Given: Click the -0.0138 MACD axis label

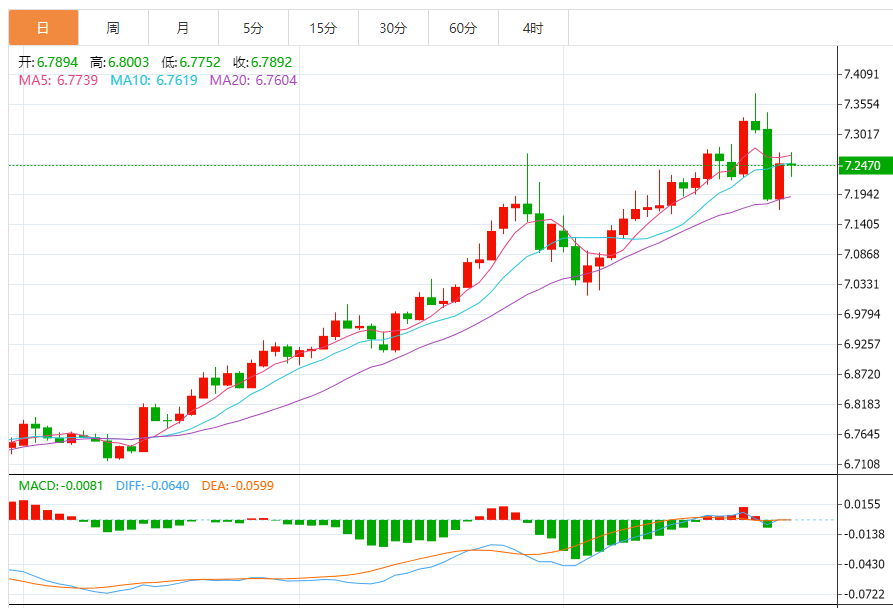Looking at the screenshot, I should 863,534.
